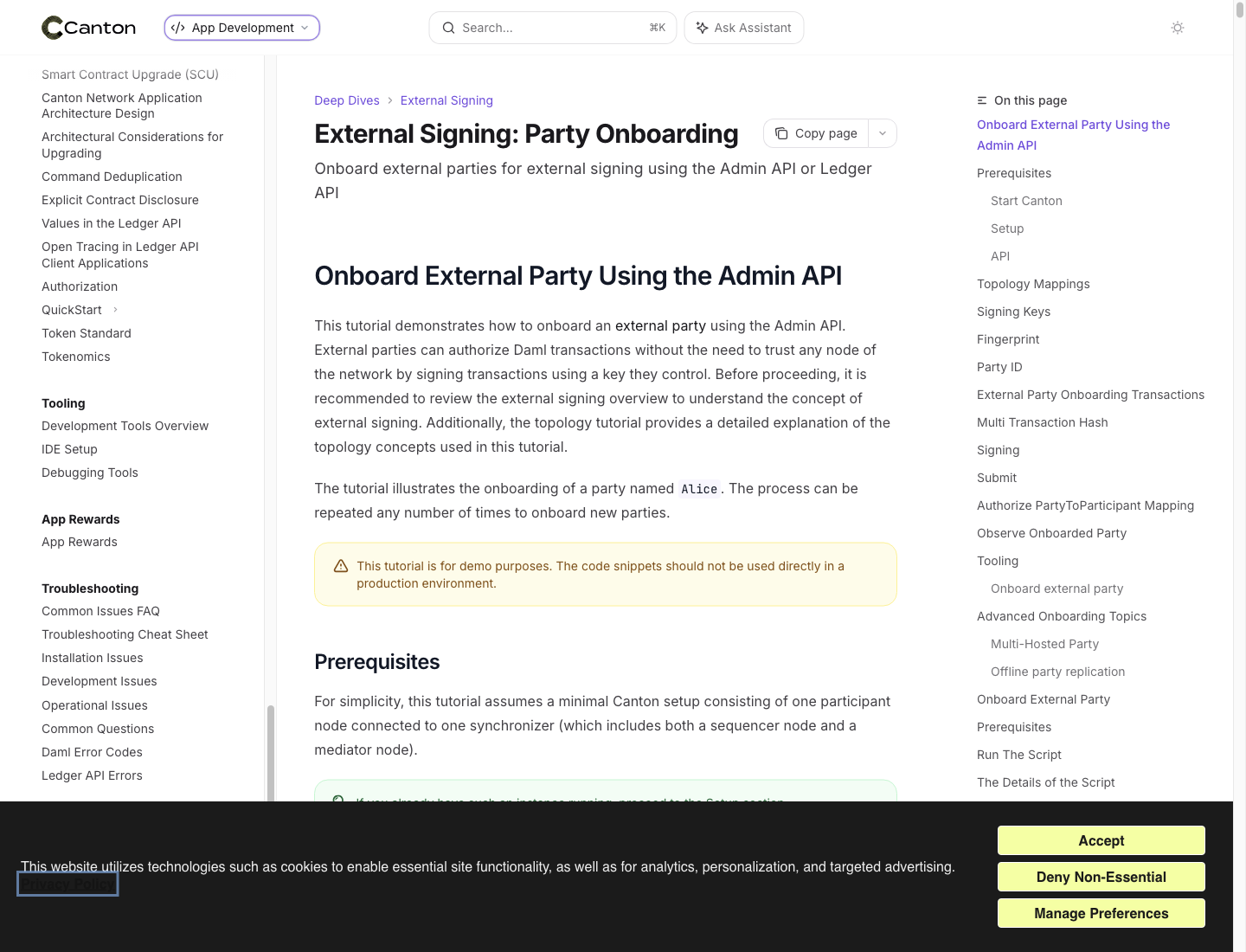Open Manage Preferences for cookies
1246x952 pixels.
(x=1101, y=913)
